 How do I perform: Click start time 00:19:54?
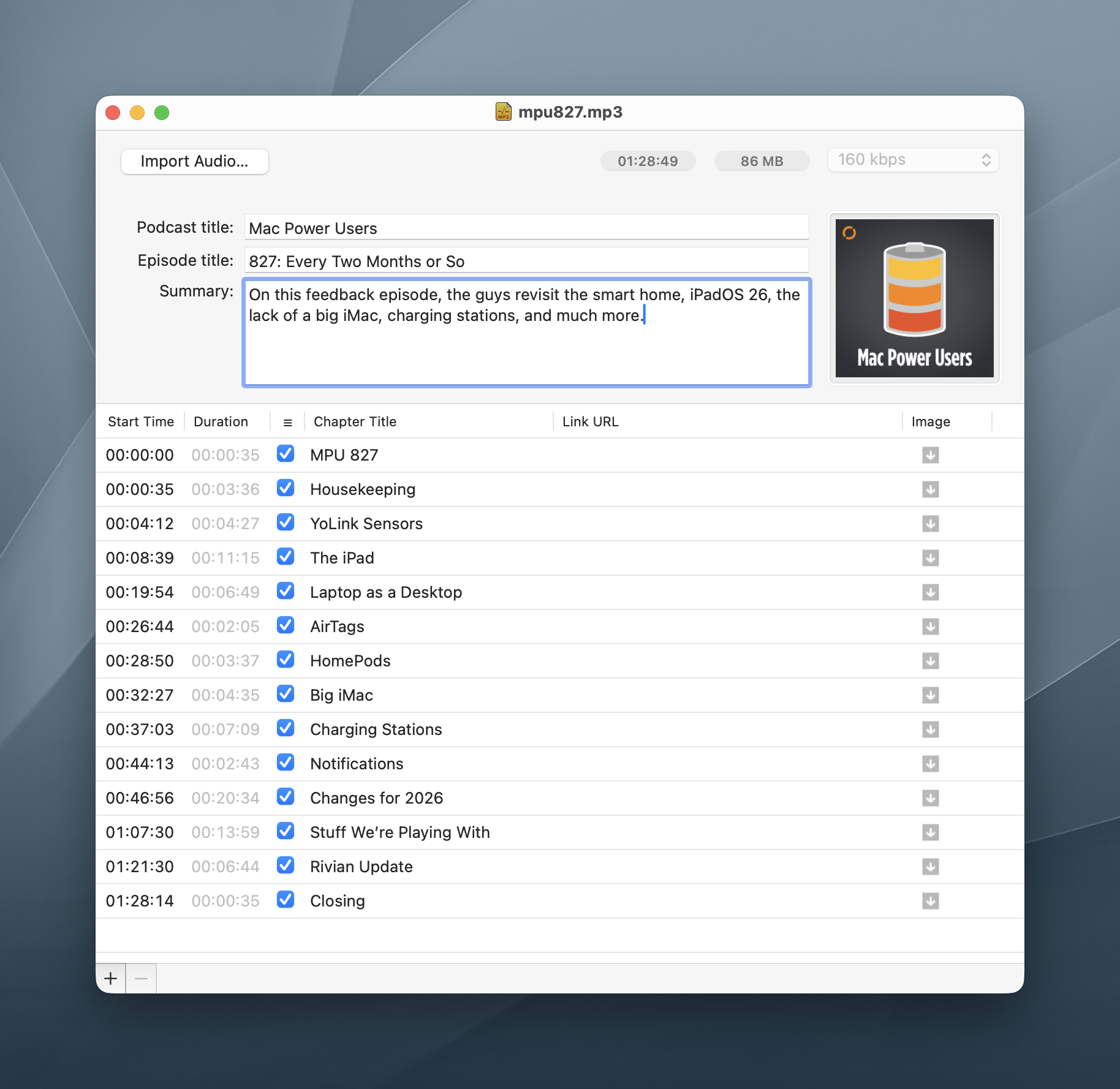pos(140,592)
